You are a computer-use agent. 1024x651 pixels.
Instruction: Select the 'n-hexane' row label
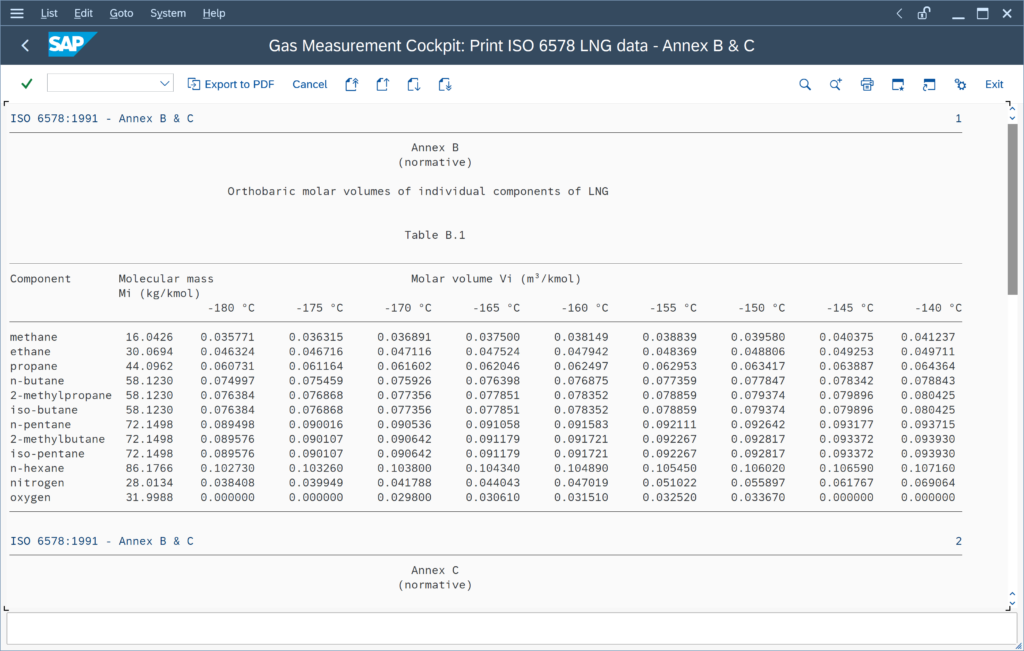point(37,468)
